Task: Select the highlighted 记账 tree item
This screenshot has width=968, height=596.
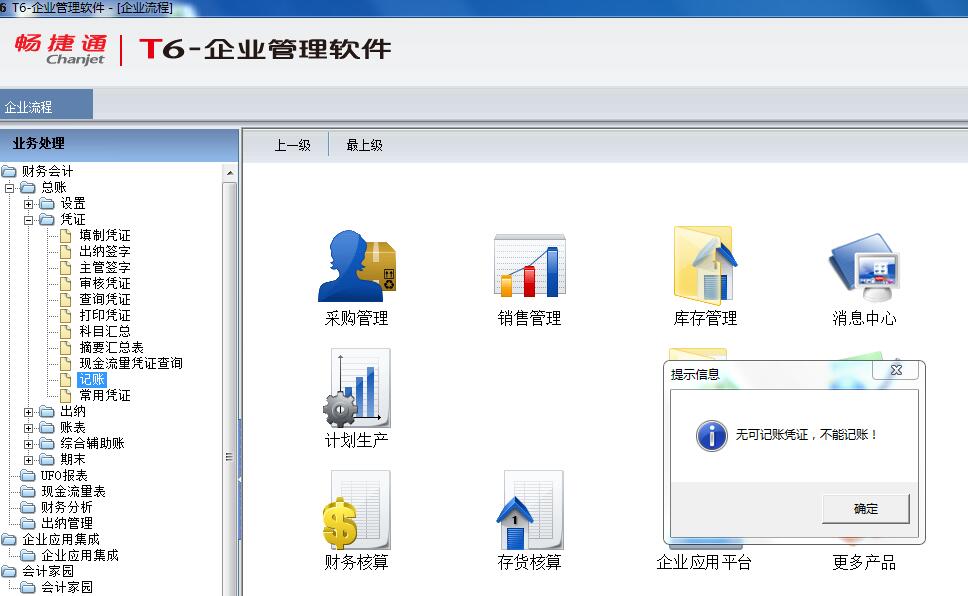Action: tap(92, 379)
